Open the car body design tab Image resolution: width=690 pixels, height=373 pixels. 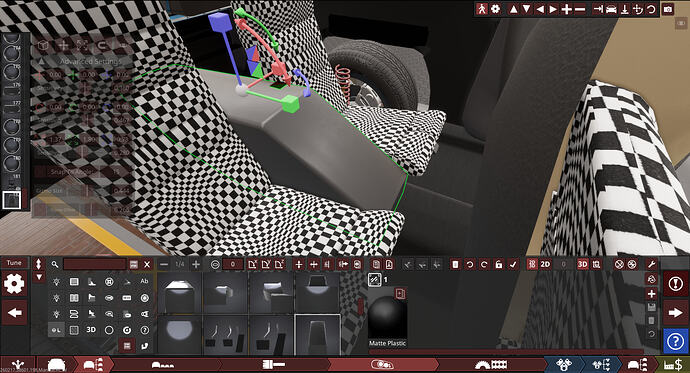[56, 365]
